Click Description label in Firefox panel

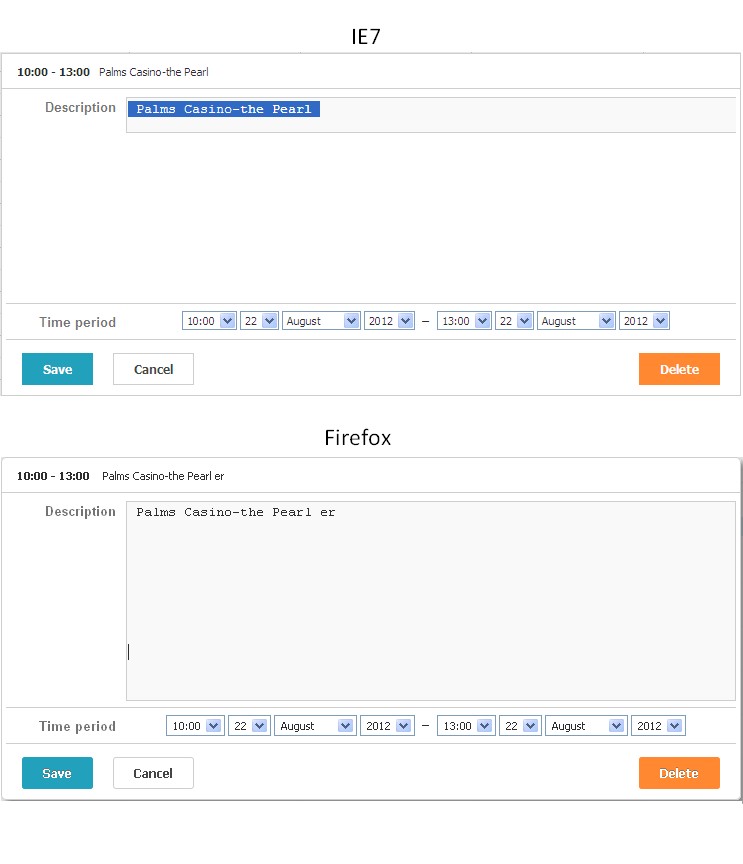[x=80, y=511]
